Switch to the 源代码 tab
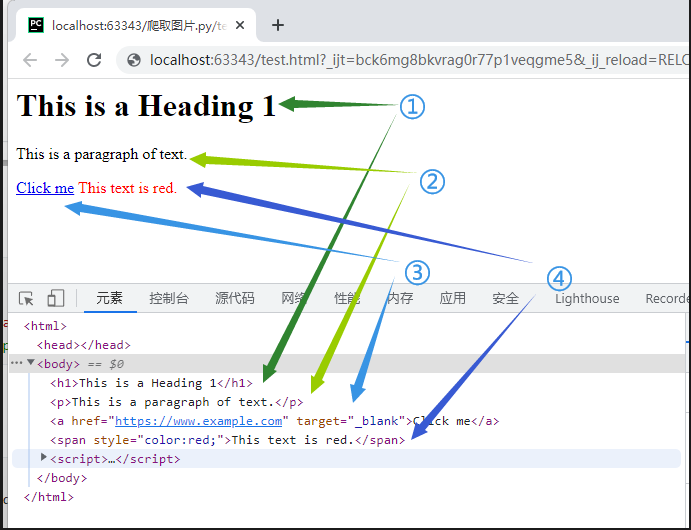The height and width of the screenshot is (530, 691). pyautogui.click(x=234, y=298)
